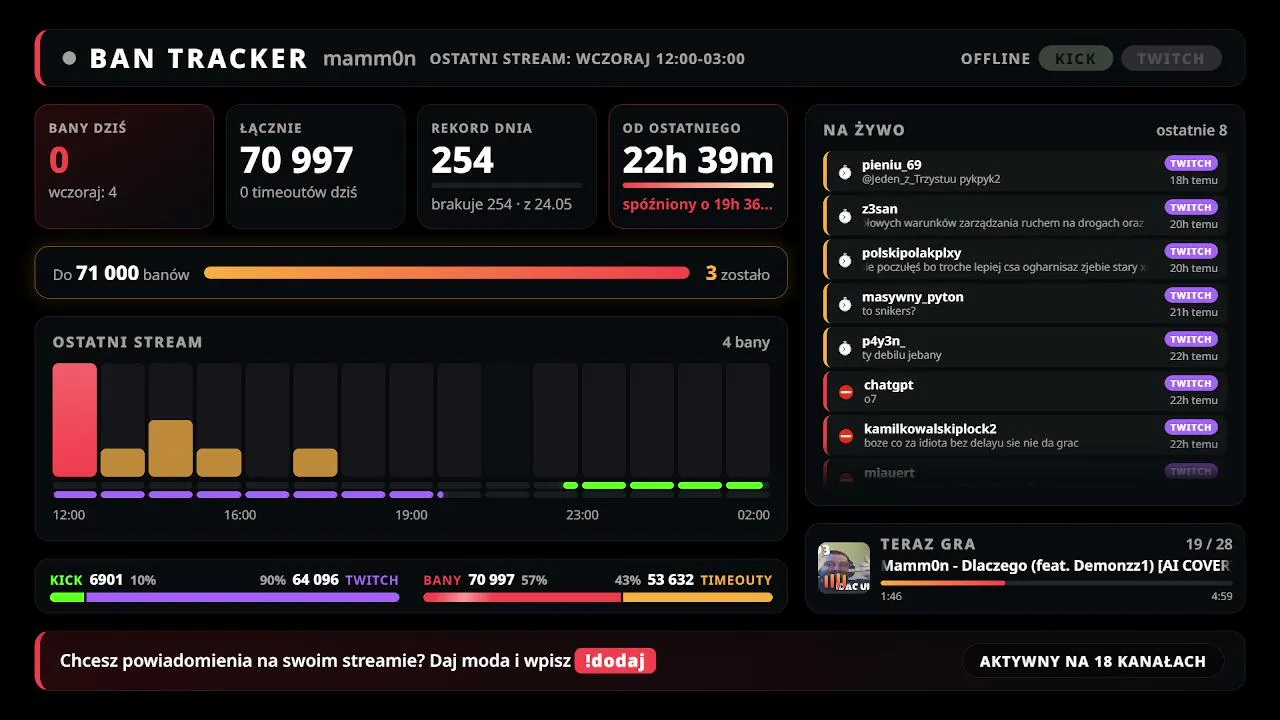The image size is (1280, 720).
Task: Click the red ban icon next to chatgpt
Action: [x=846, y=392]
